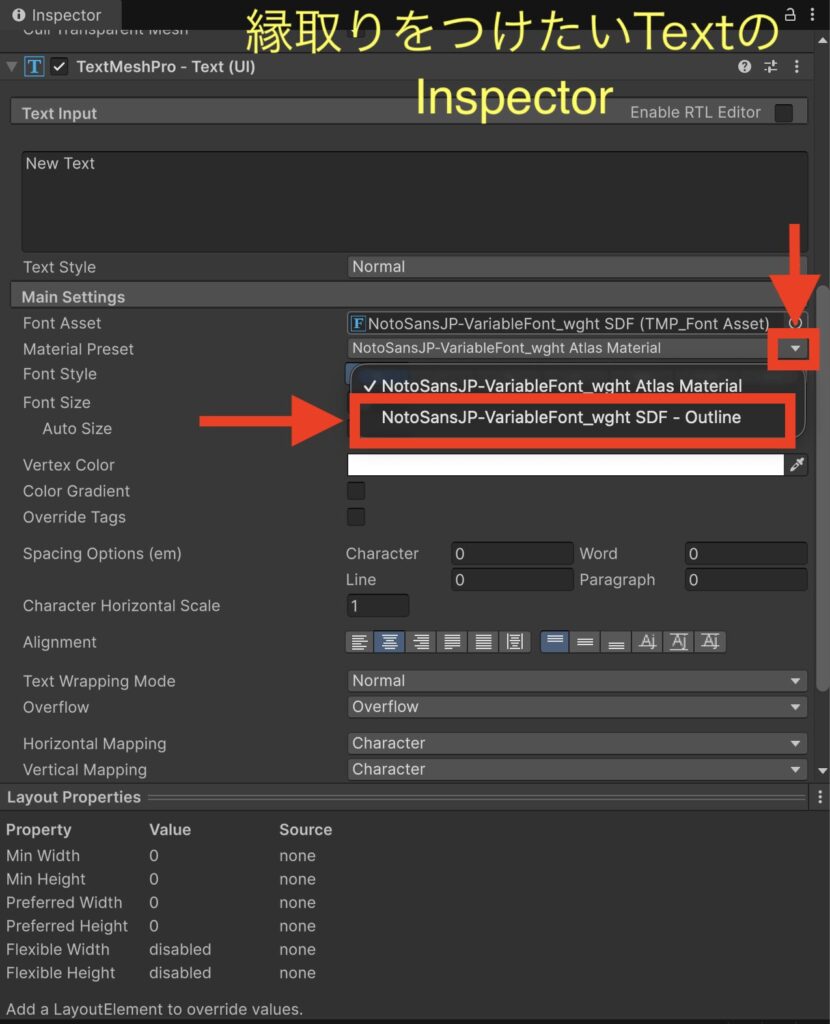830x1024 pixels.
Task: Enable the TextMeshPro component checkbox
Action: [x=59, y=67]
